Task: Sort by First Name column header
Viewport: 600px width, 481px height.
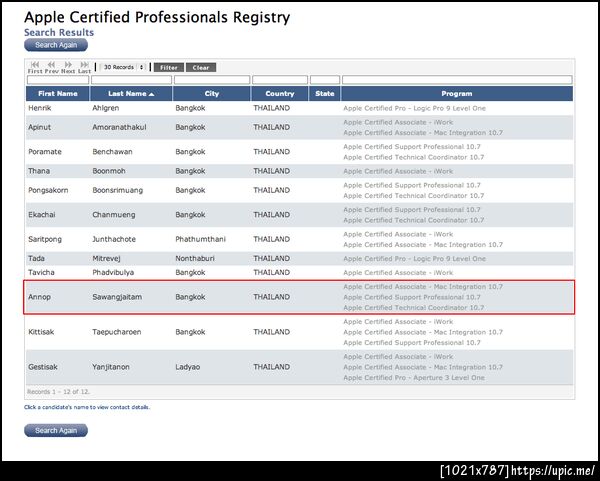Action: [58, 94]
